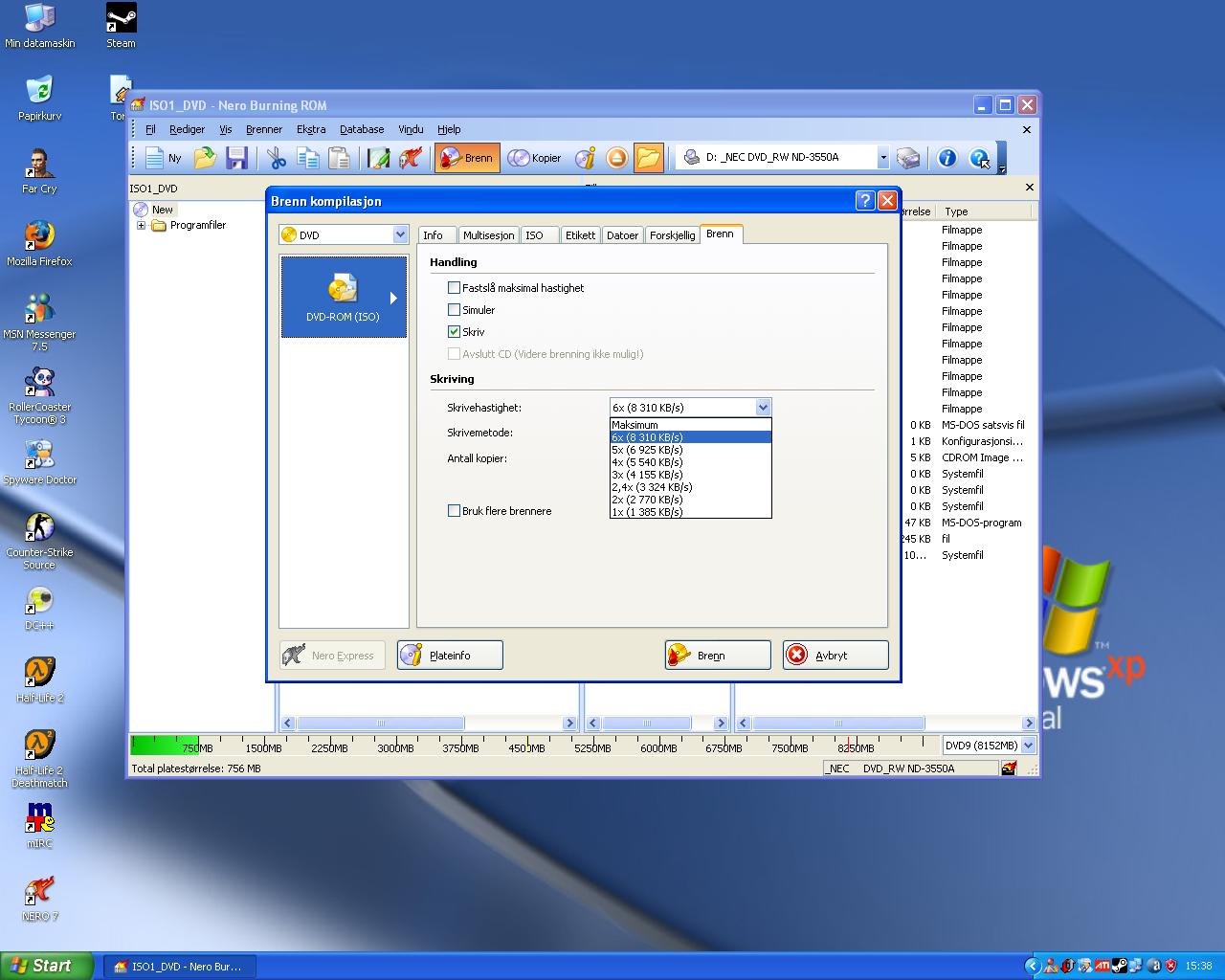Enable Fastslå maksimal hastighet checkbox
The width and height of the screenshot is (1225, 980).
coord(454,287)
